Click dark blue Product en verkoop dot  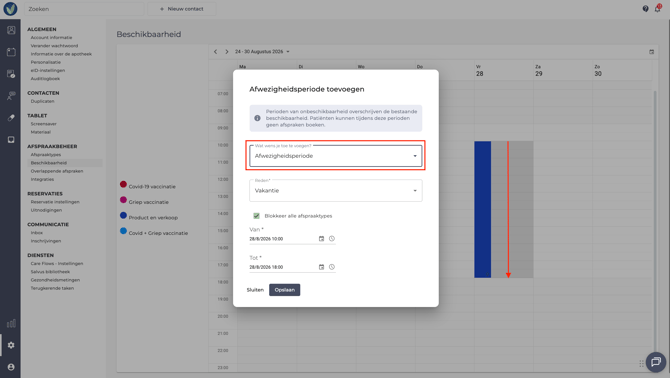tap(123, 215)
